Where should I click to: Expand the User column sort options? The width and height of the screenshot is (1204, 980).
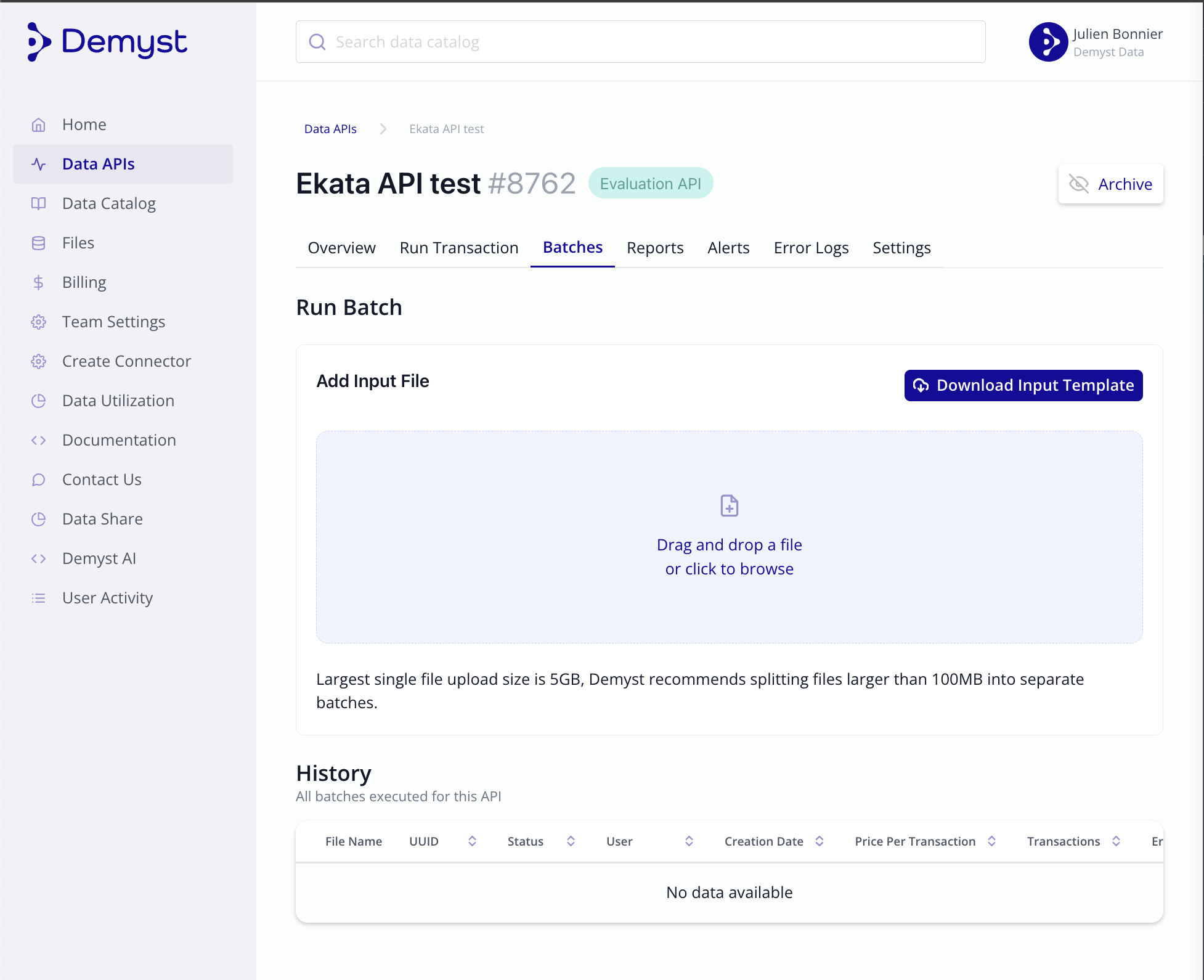pyautogui.click(x=688, y=840)
